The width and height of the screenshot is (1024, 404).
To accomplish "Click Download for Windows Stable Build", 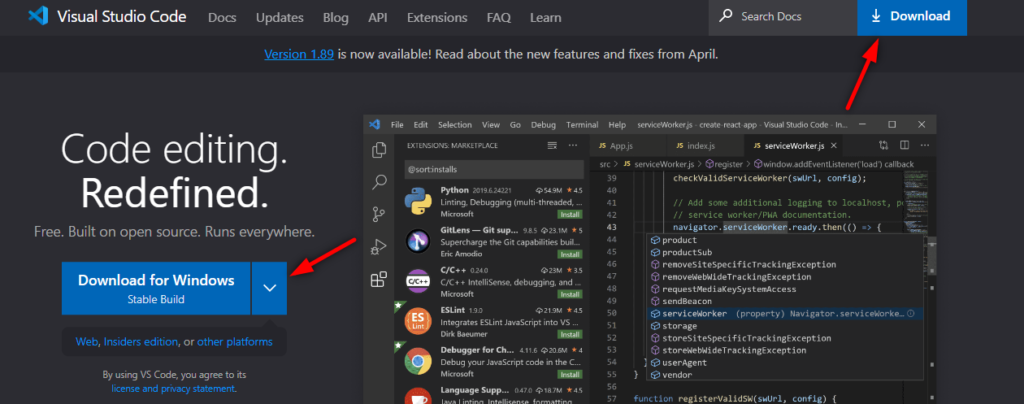I will (156, 288).
